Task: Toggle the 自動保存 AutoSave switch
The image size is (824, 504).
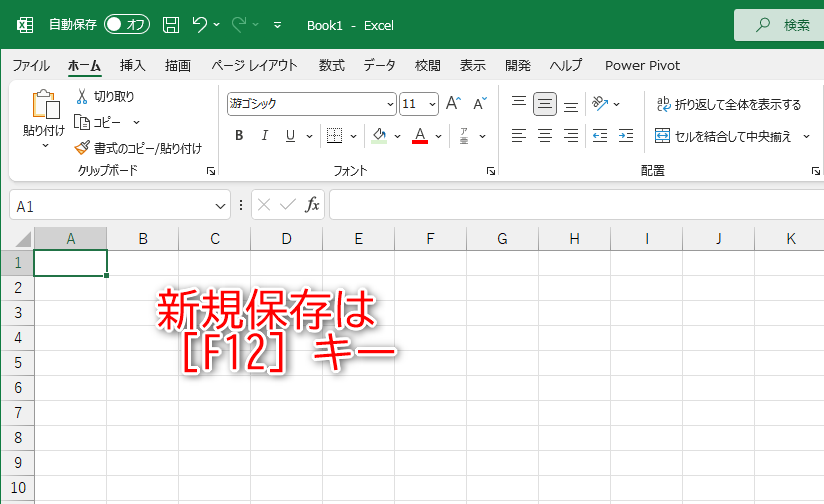Action: (127, 24)
